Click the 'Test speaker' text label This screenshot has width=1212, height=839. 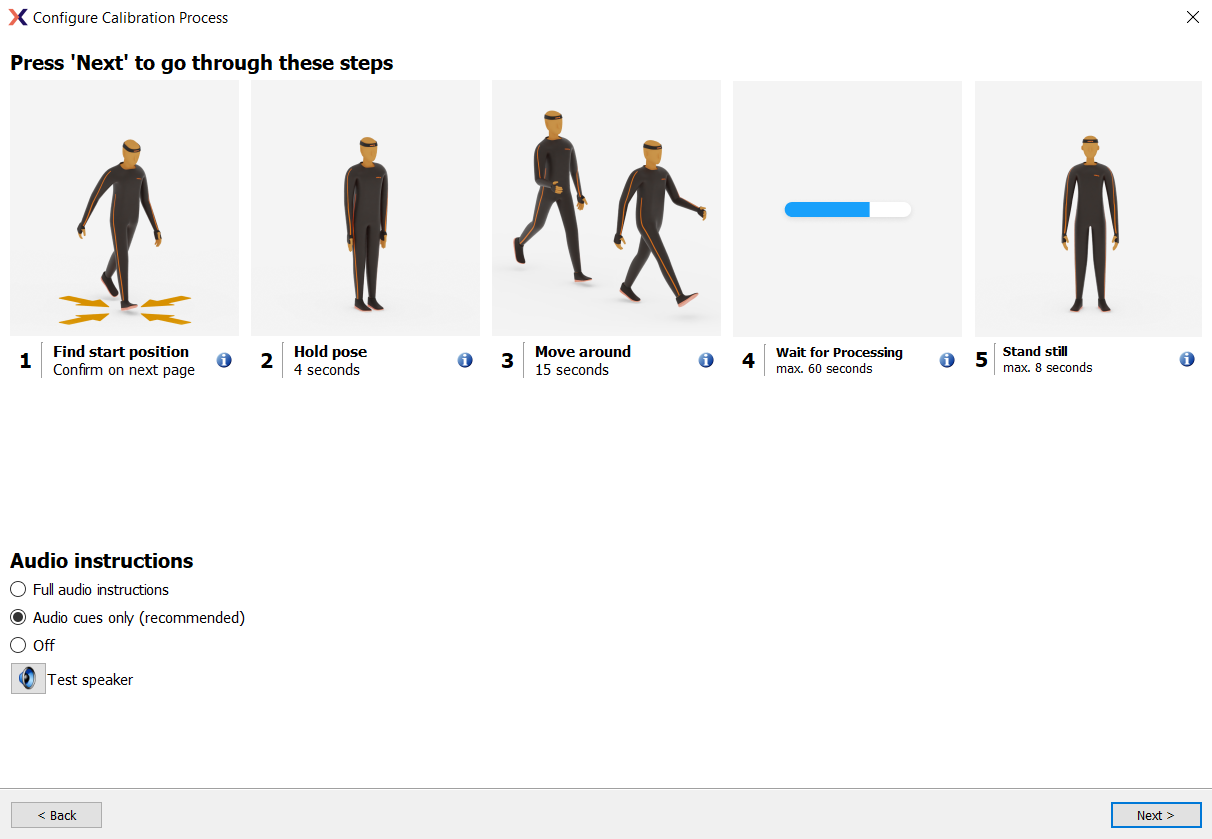pyautogui.click(x=90, y=680)
